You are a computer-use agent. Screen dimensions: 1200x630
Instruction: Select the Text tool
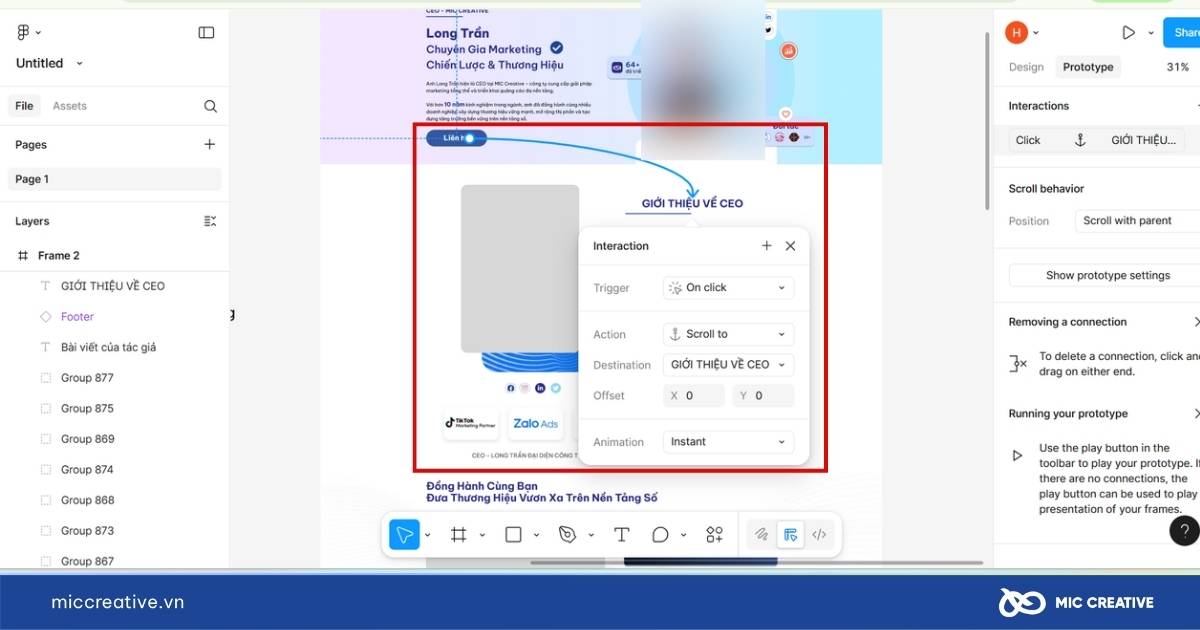(621, 535)
